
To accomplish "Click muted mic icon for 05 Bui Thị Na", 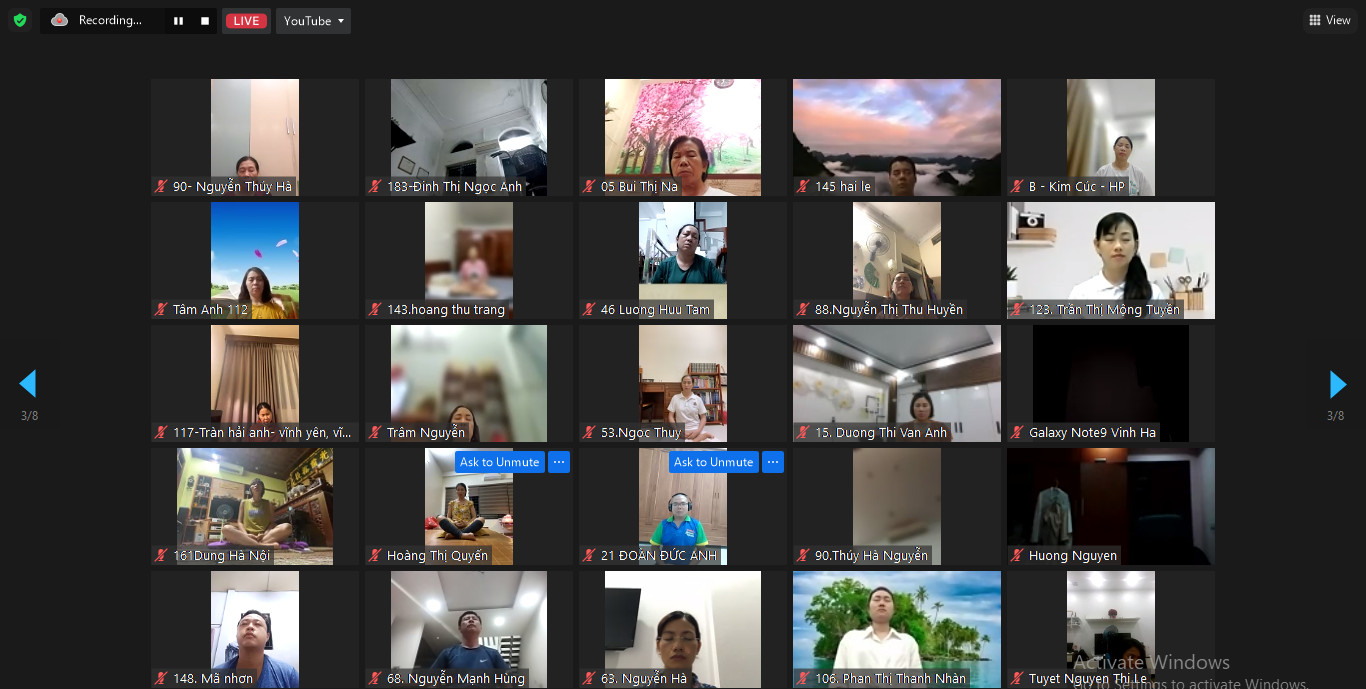I will pos(589,187).
